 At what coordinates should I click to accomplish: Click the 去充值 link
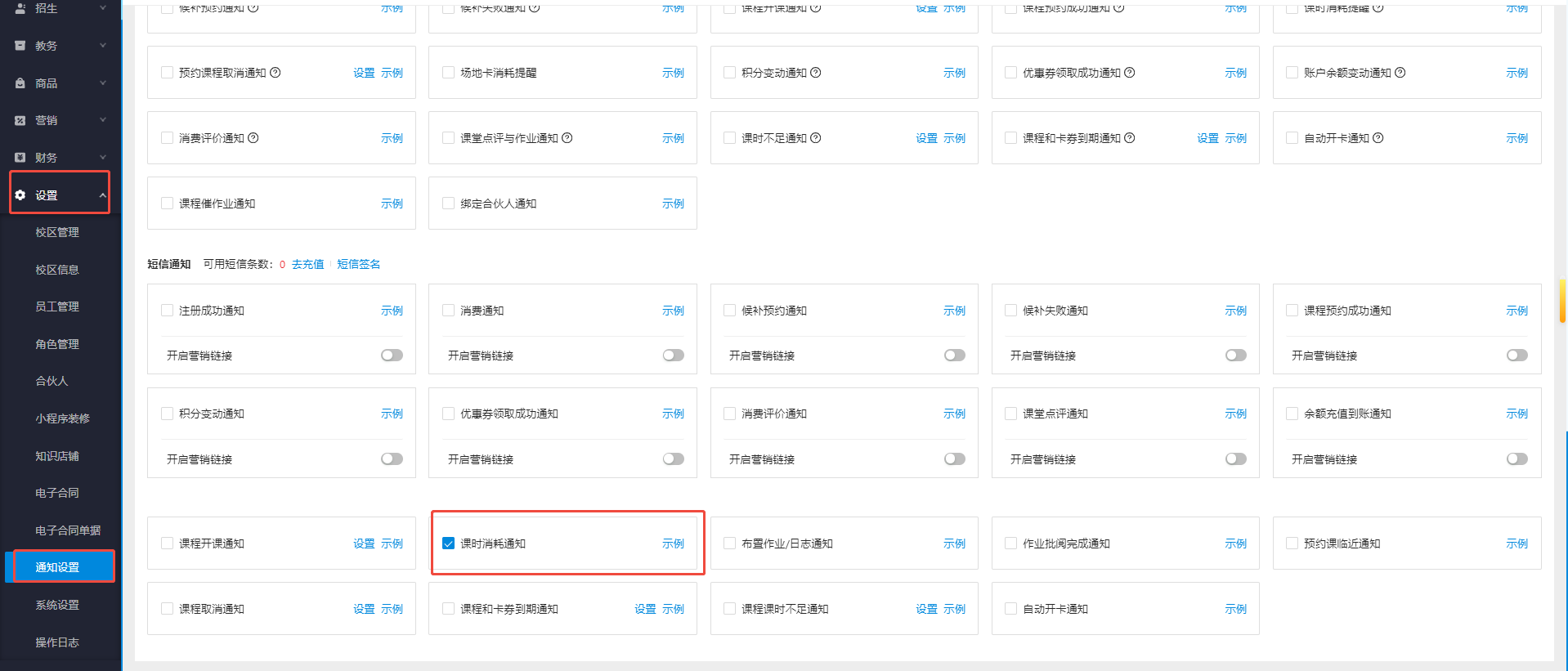pyautogui.click(x=308, y=264)
